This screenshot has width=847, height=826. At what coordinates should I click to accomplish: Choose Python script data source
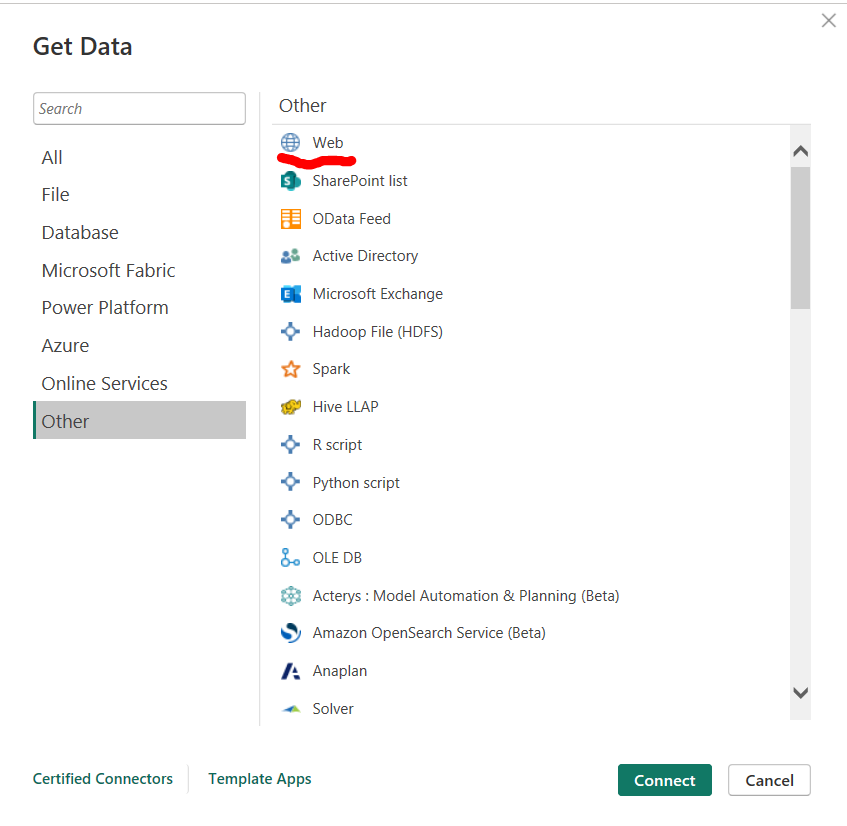(356, 483)
